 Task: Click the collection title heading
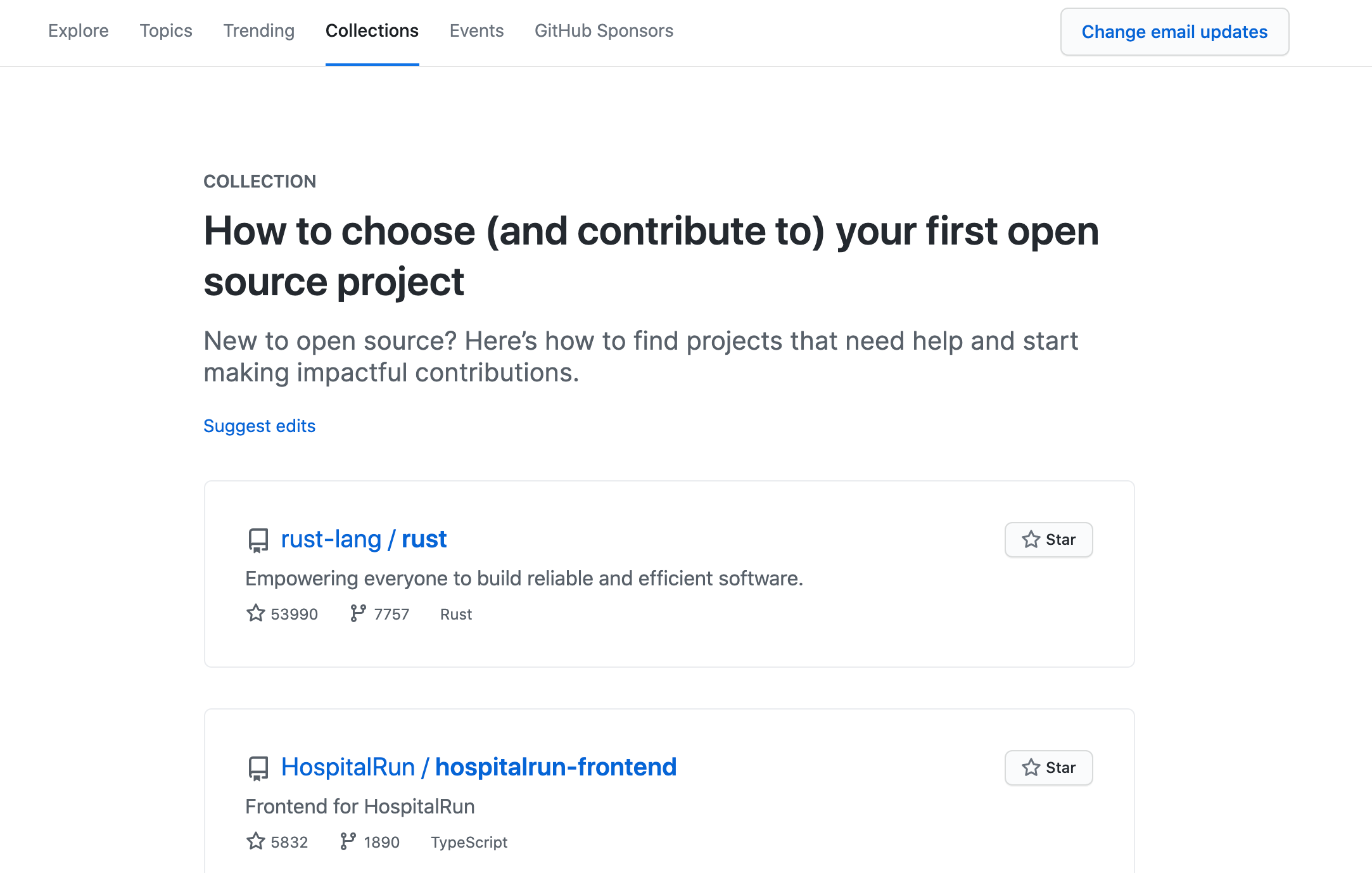[x=651, y=256]
